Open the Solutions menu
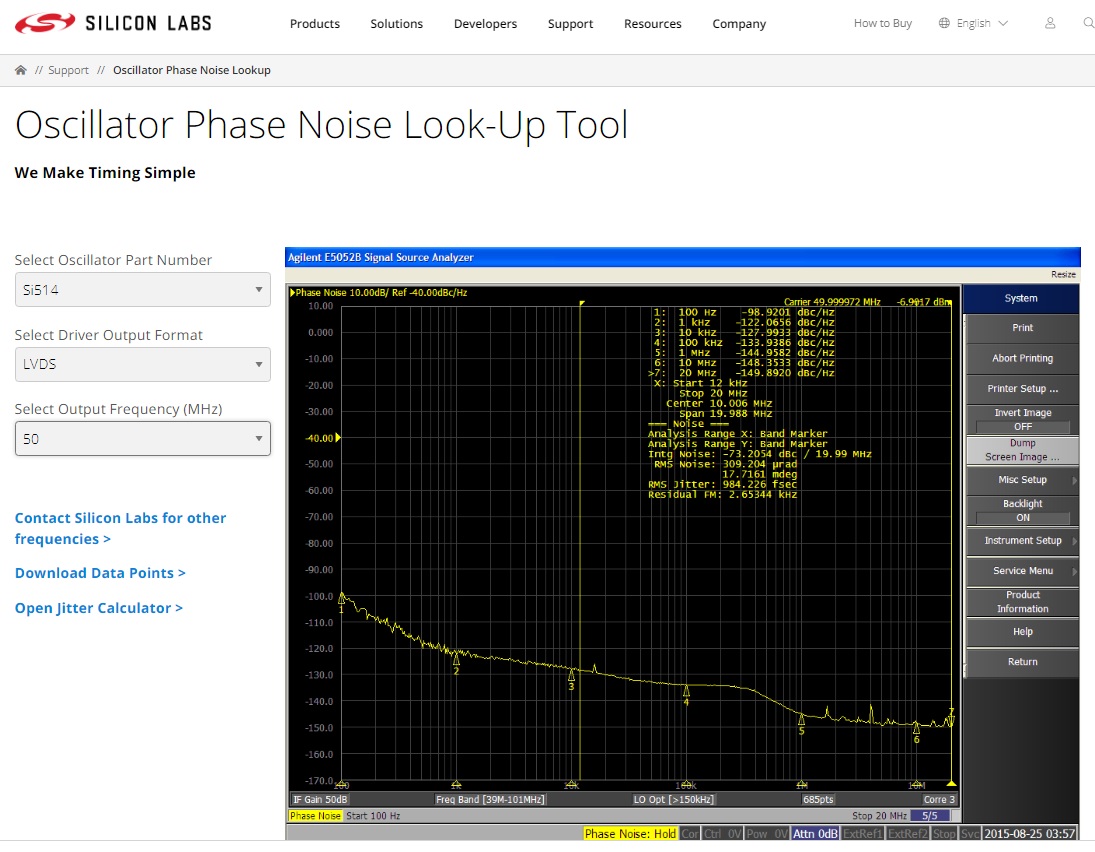1095x852 pixels. (x=397, y=24)
